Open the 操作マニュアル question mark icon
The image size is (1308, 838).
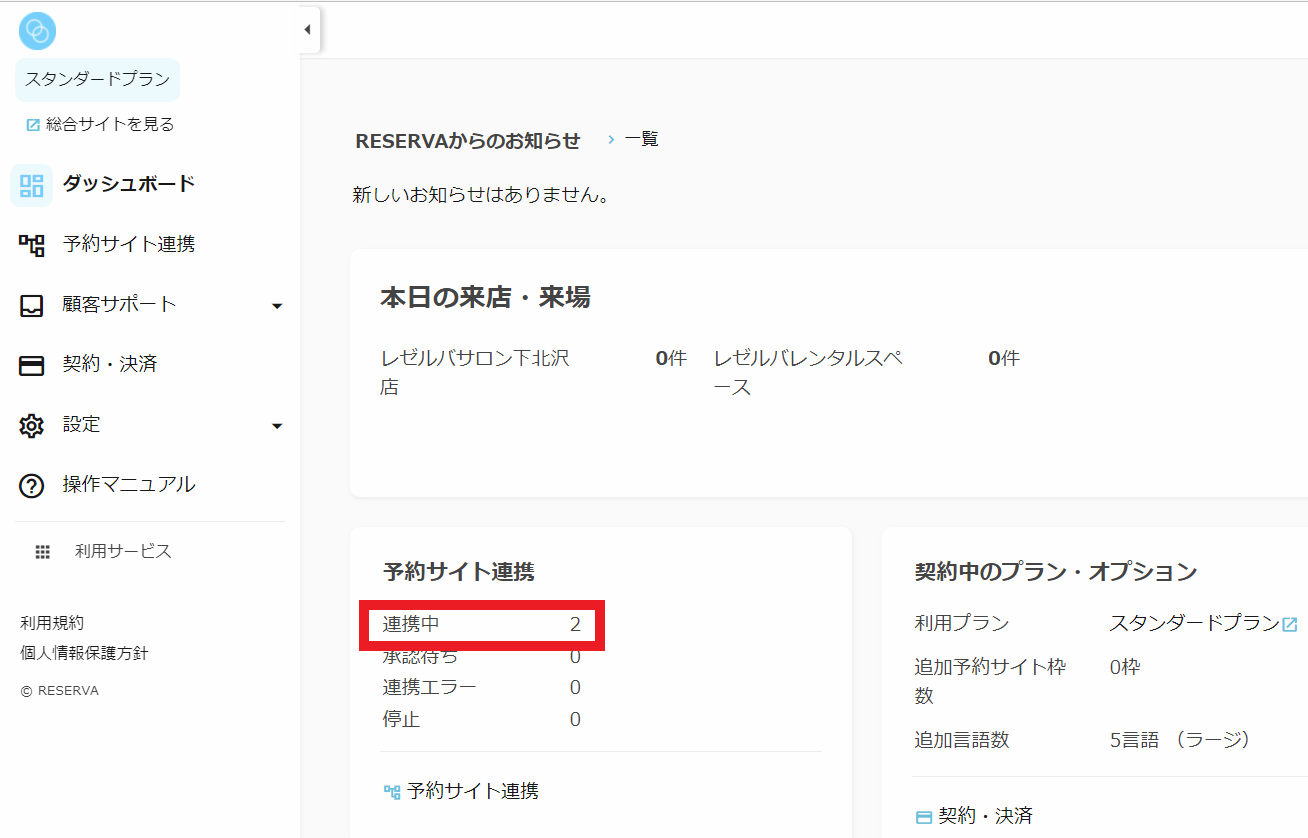coord(32,486)
